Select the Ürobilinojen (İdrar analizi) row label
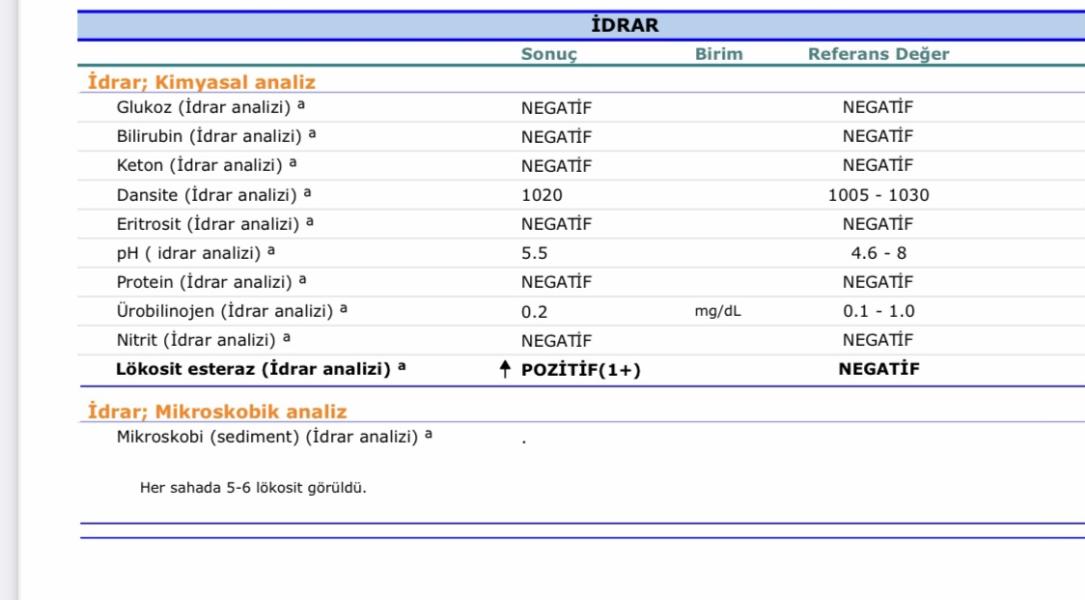 (x=232, y=311)
